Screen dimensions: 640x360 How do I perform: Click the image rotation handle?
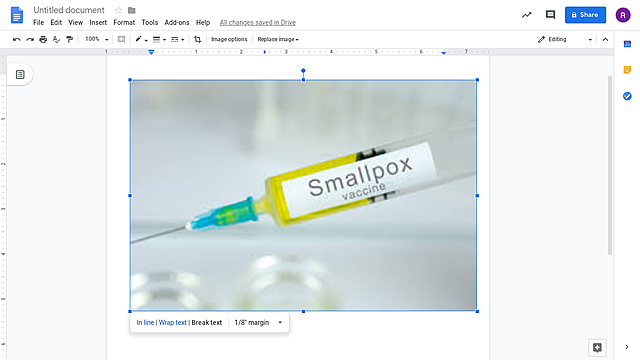click(x=303, y=71)
